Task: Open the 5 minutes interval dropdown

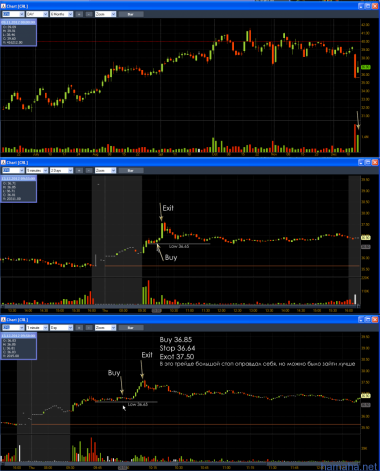Action: coord(37,171)
